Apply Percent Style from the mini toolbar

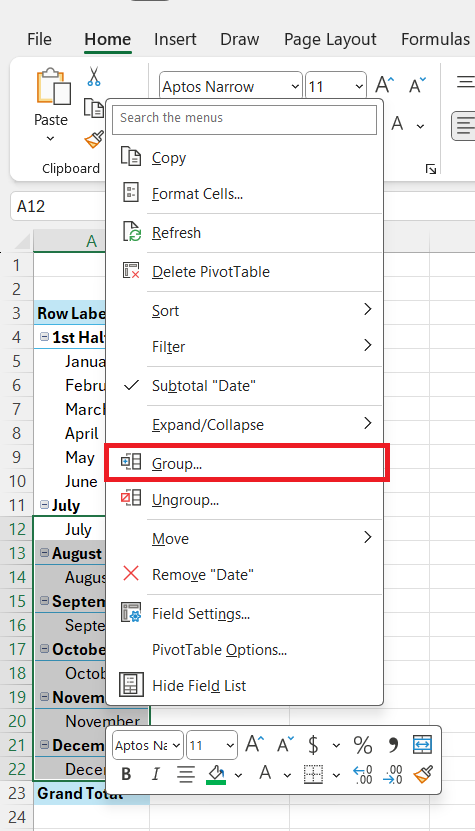pyautogui.click(x=363, y=745)
